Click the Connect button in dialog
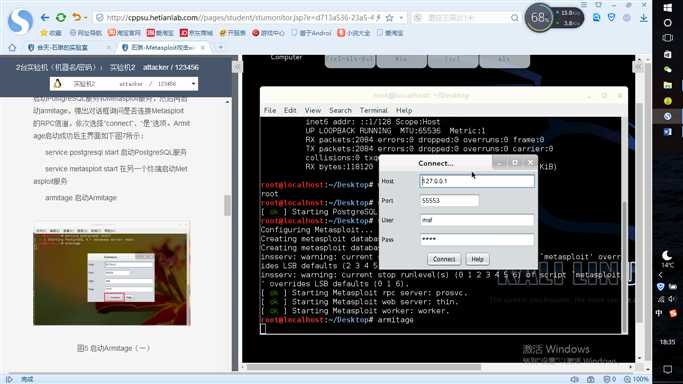683x384 pixels. tap(444, 259)
